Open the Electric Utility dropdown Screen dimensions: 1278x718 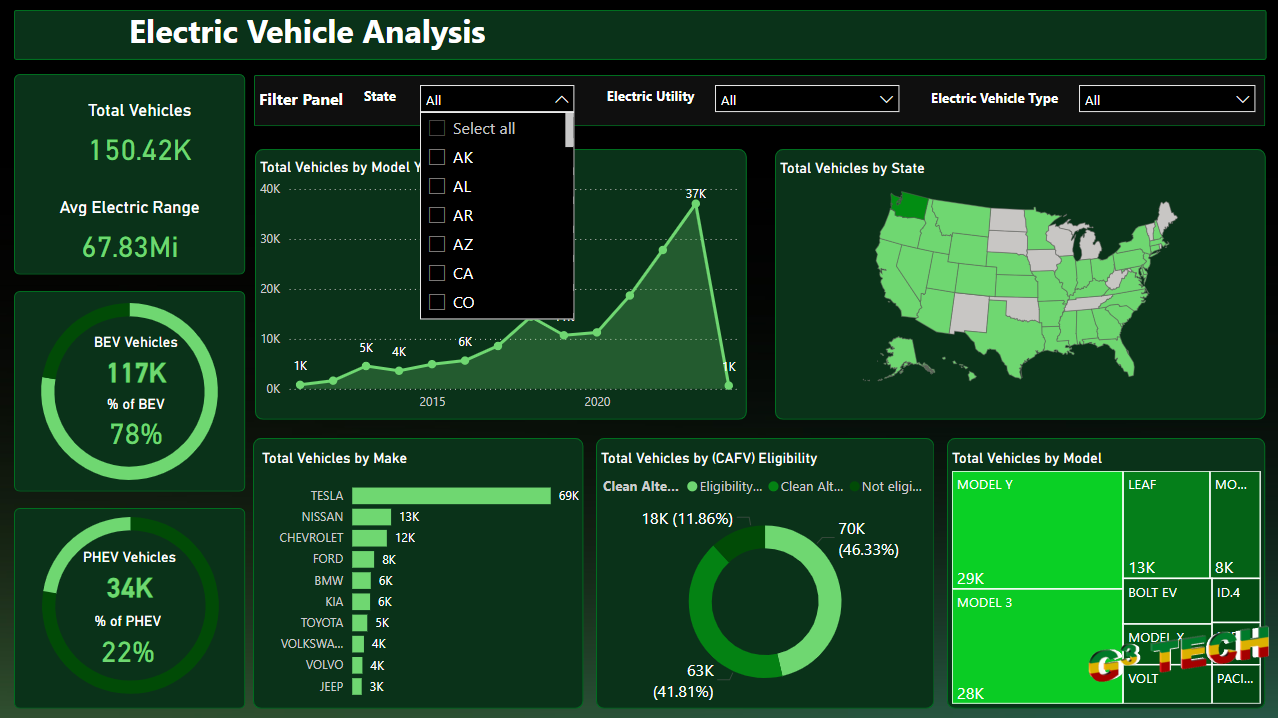pos(807,99)
